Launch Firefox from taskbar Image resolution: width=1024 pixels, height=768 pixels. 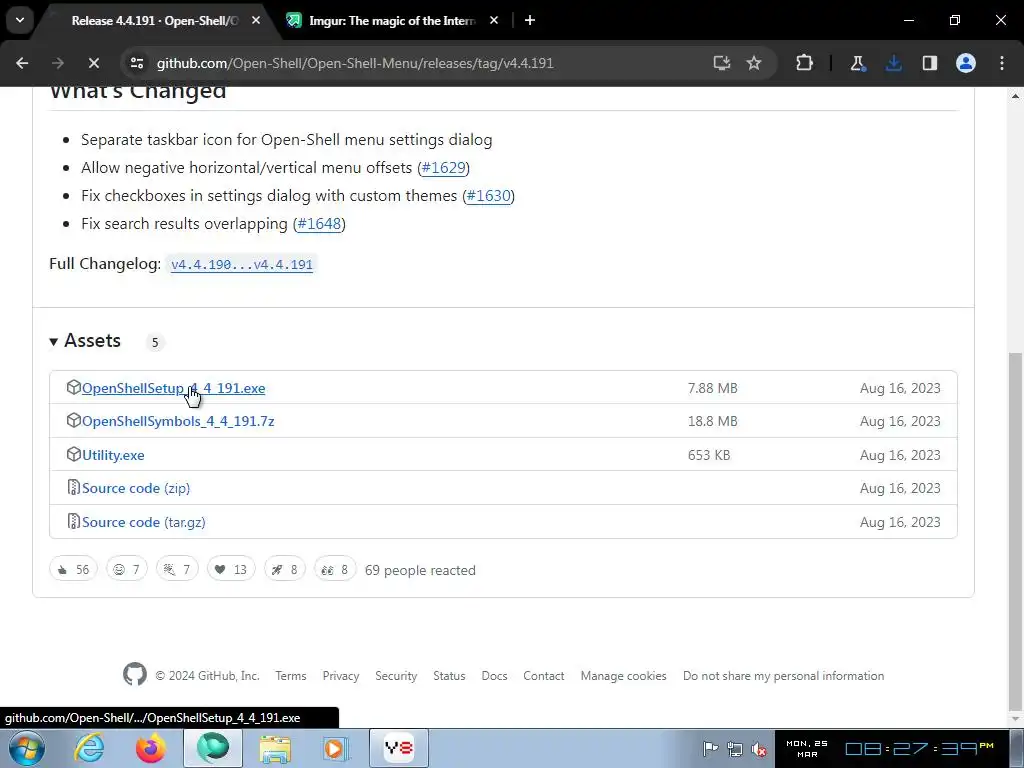[x=151, y=748]
